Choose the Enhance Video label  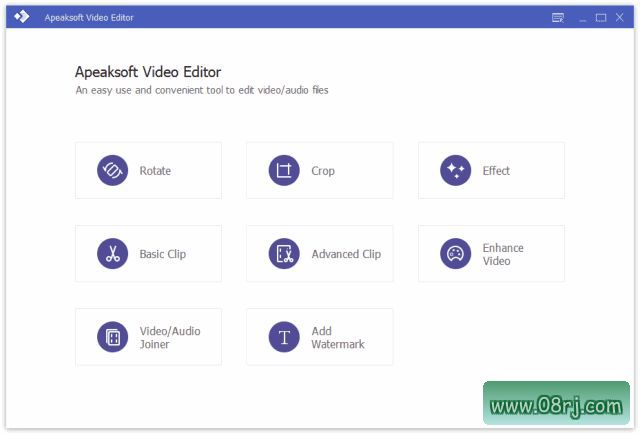coord(503,254)
